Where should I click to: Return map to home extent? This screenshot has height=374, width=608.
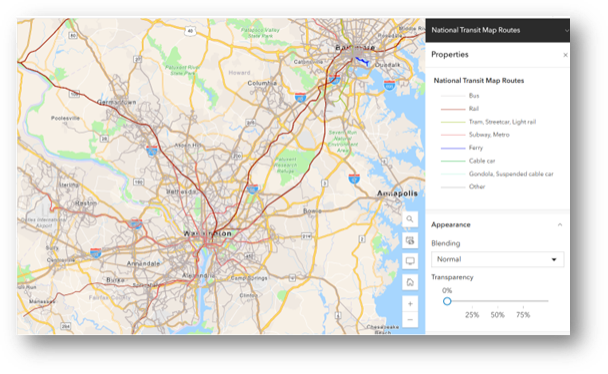[x=410, y=282]
